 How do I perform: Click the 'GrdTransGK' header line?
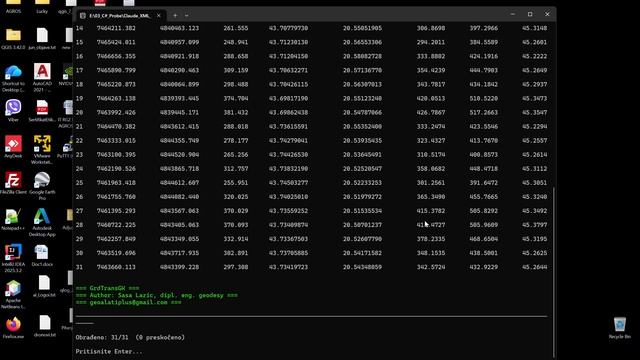tap(107, 288)
